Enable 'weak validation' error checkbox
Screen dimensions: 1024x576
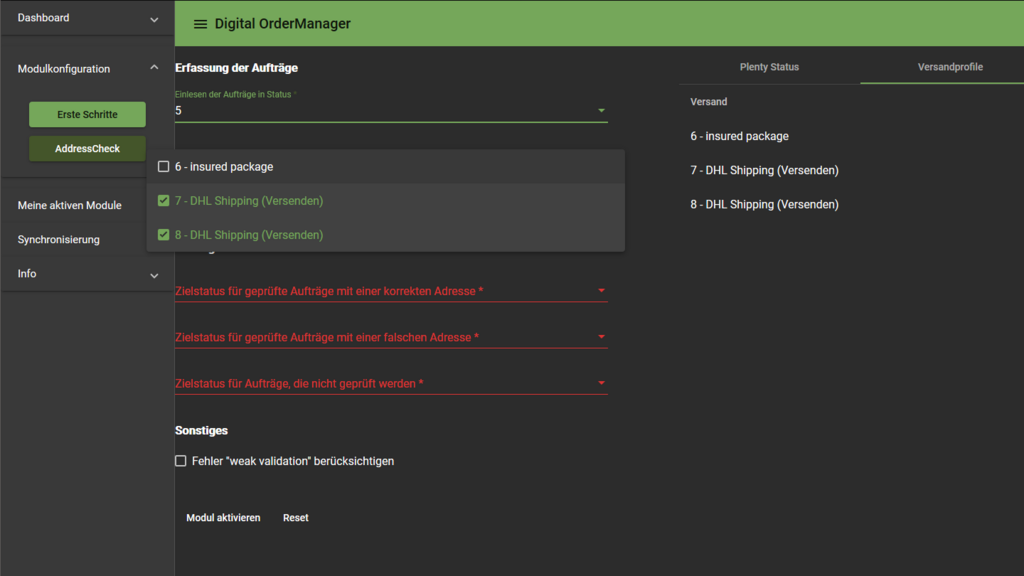pyautogui.click(x=181, y=461)
